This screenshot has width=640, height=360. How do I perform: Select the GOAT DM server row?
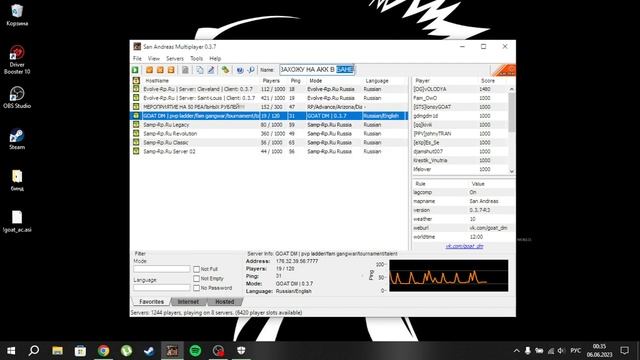(x=269, y=116)
